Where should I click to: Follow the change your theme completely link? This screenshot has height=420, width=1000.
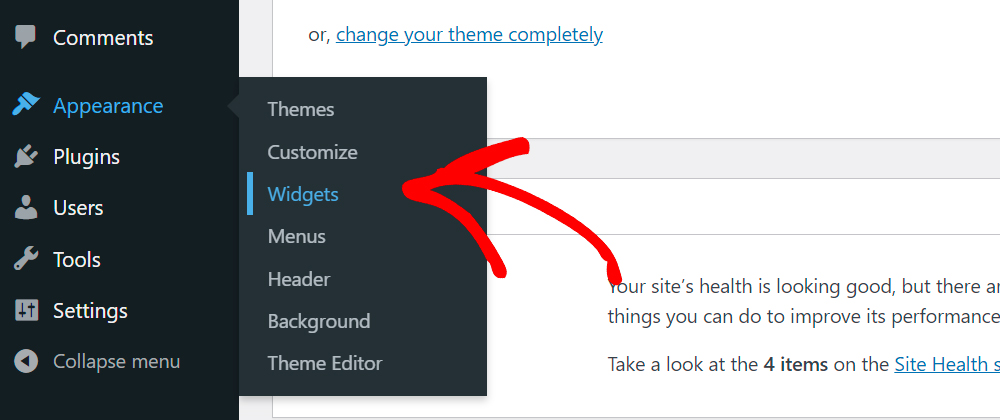(469, 34)
